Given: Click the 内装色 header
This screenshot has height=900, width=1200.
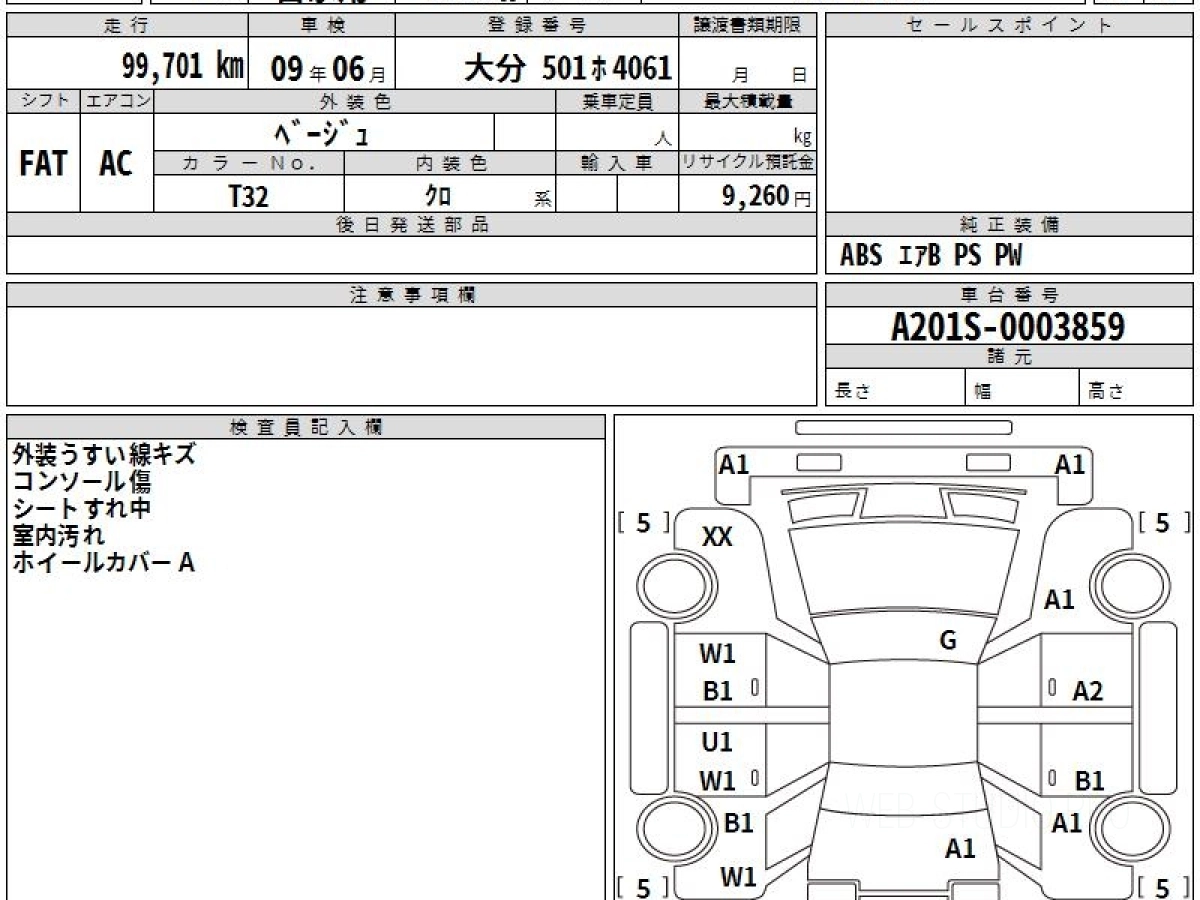Looking at the screenshot, I should coord(450,163).
